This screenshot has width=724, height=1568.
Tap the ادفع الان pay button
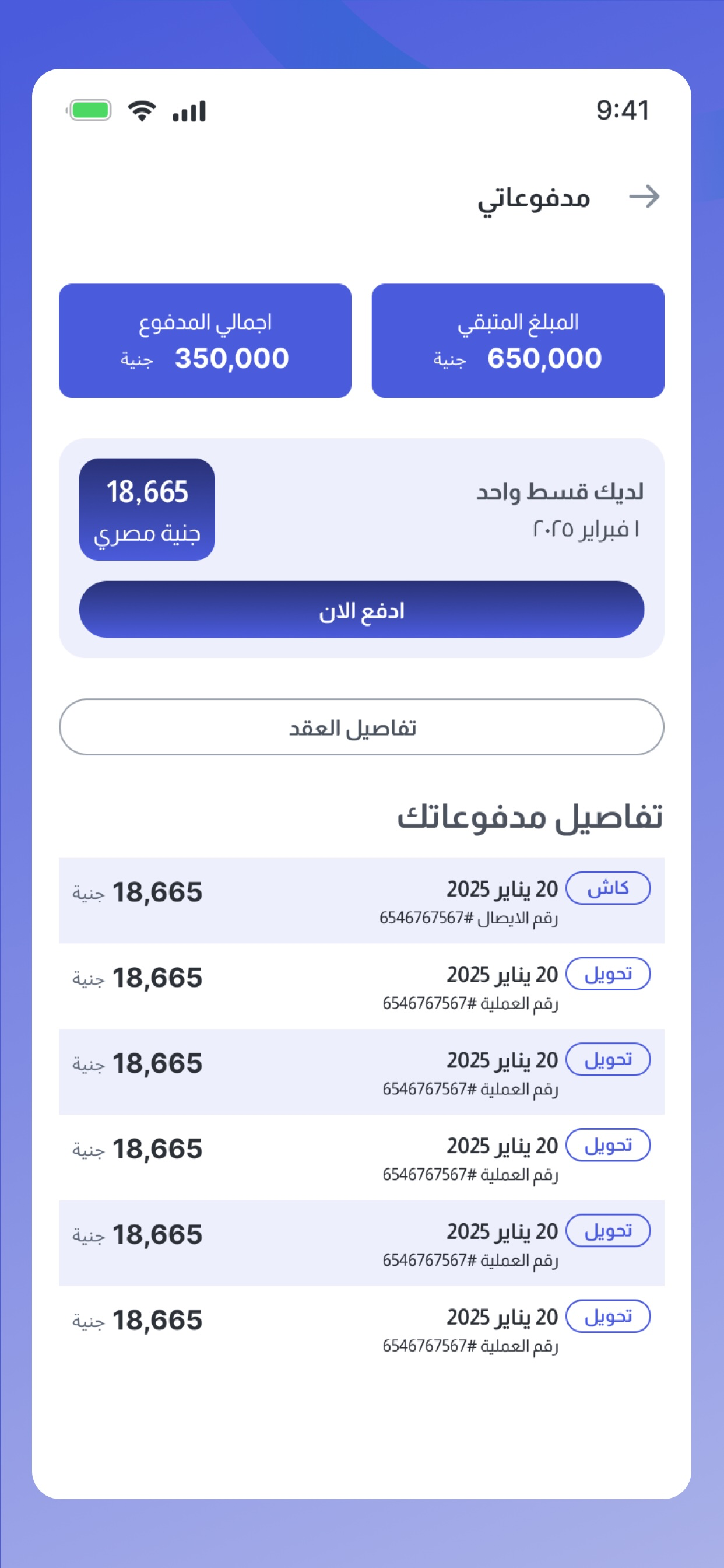tap(361, 610)
